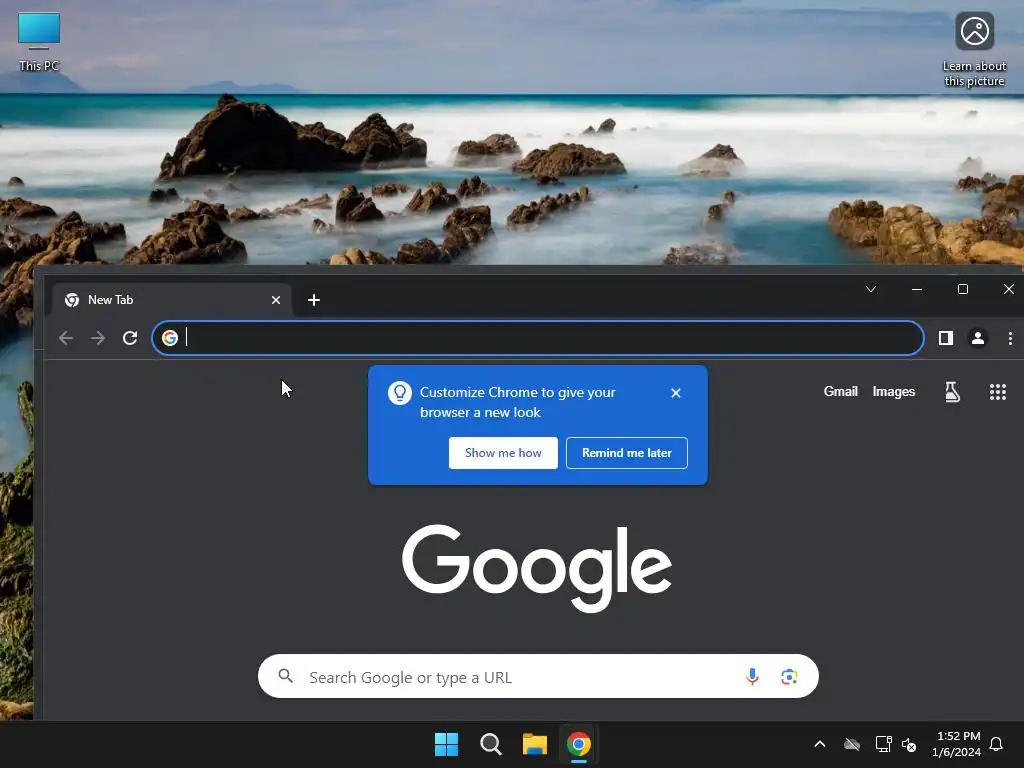Click the Show me how button
The width and height of the screenshot is (1024, 768).
coord(503,453)
